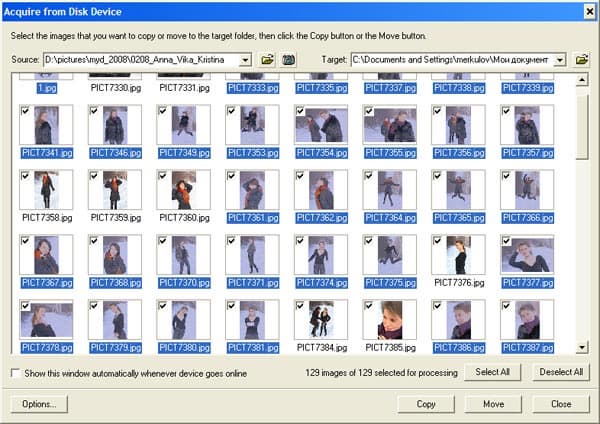Uncheck the PICT7384.jpg checkbox
Screen dimensions: 600x424
(x=300, y=305)
